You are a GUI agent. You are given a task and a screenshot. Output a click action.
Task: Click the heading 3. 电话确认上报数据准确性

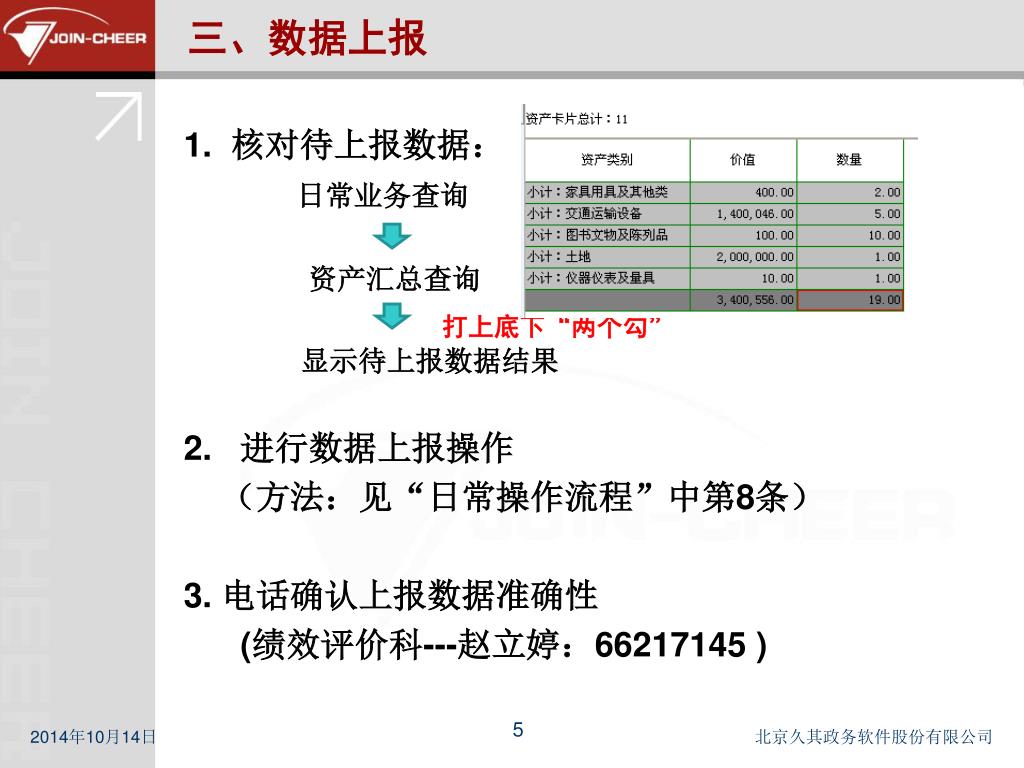pos(391,596)
